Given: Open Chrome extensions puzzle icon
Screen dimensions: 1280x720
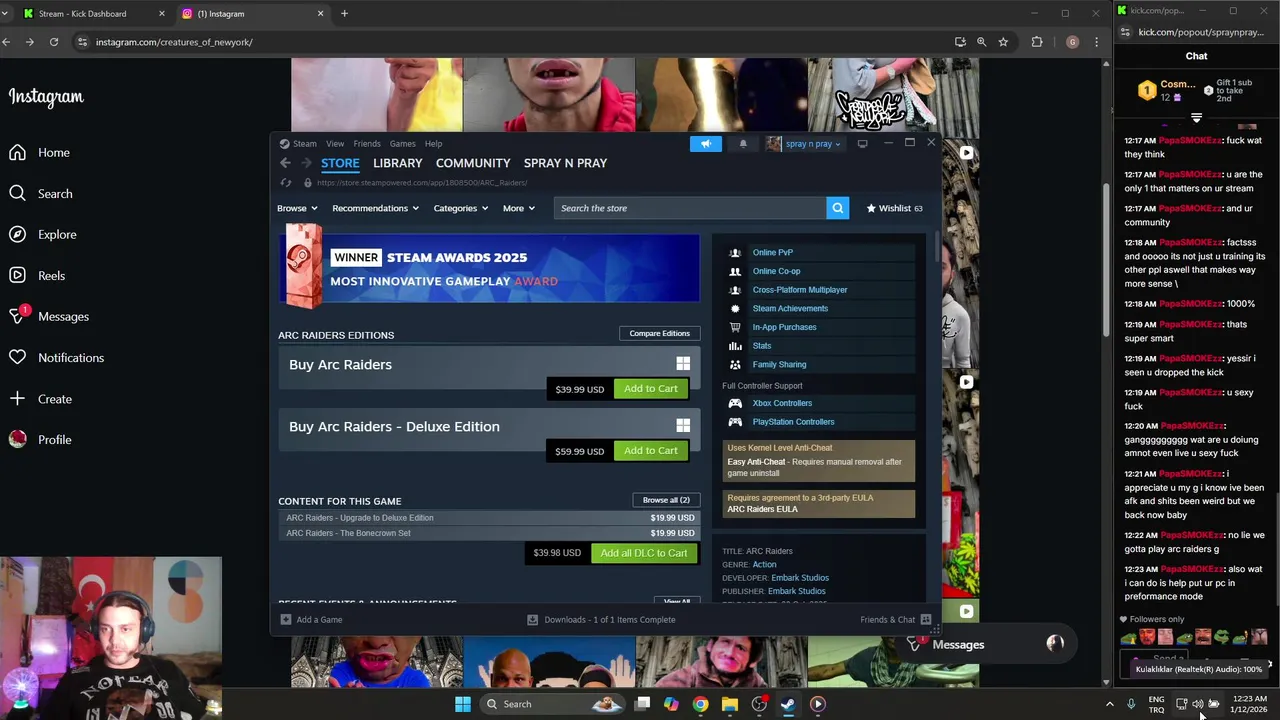Looking at the screenshot, I should [x=1037, y=42].
